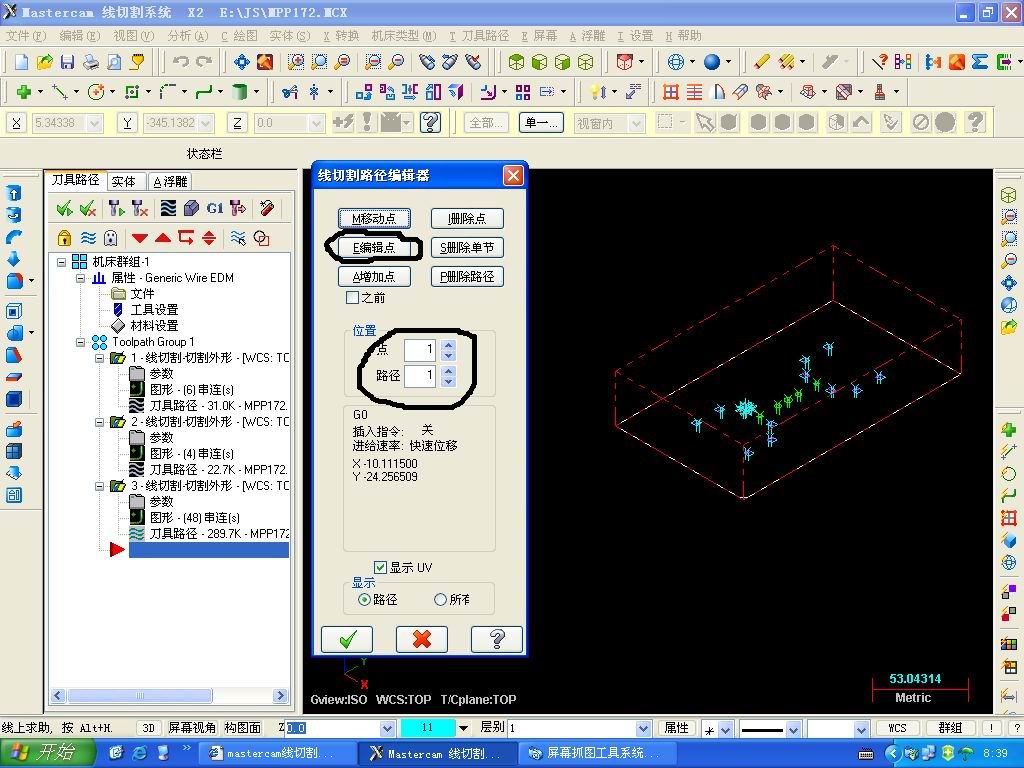
Task: Collapse operation 3 线切割 tree node
Action: click(99, 486)
